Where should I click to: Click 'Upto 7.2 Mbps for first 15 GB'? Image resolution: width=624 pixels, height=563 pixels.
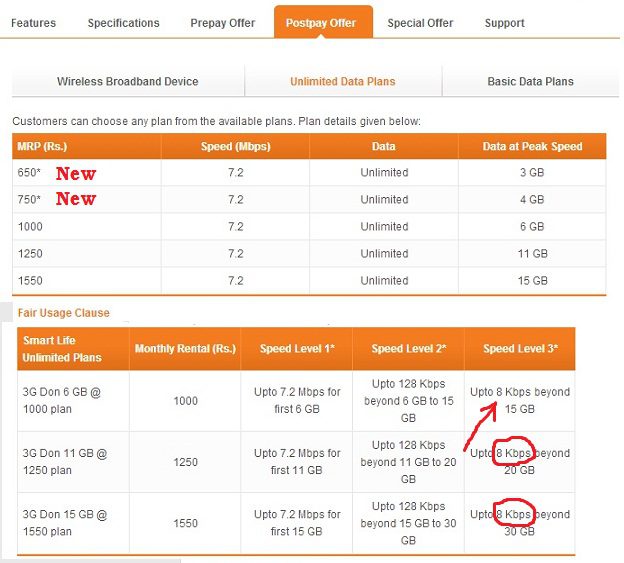point(297,523)
